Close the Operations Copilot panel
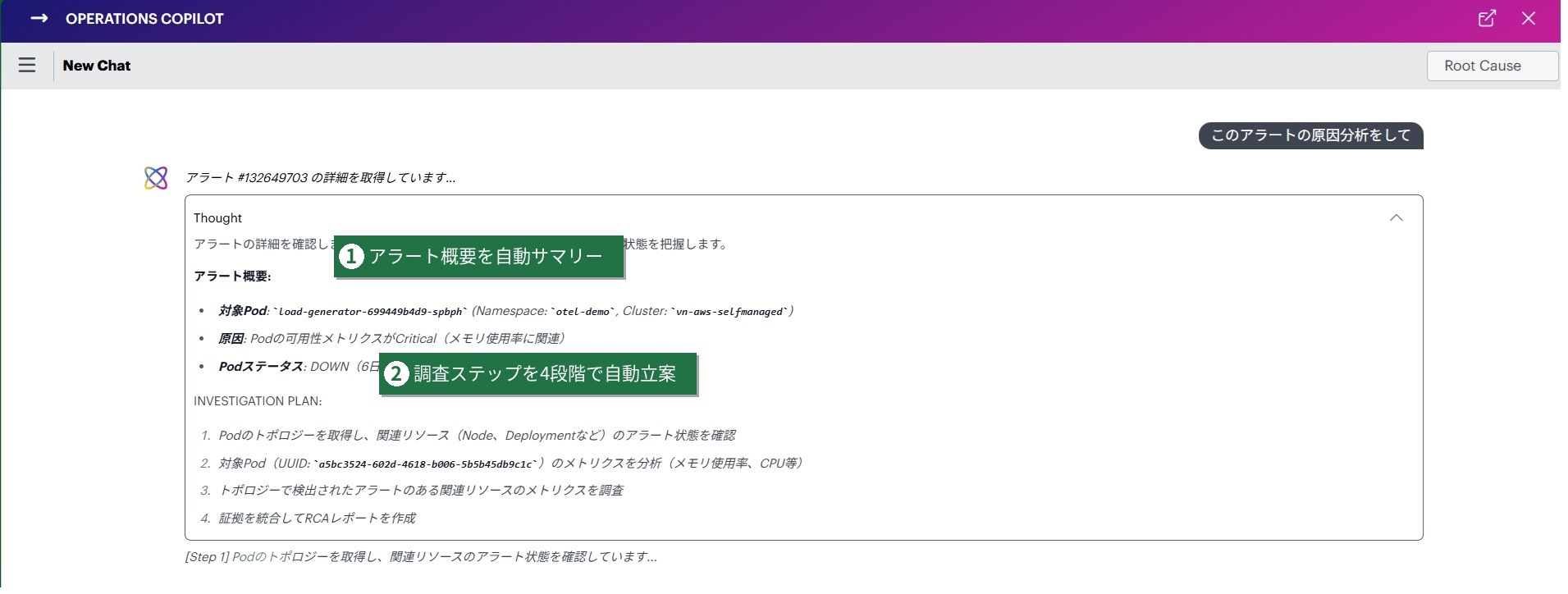 (x=1529, y=19)
